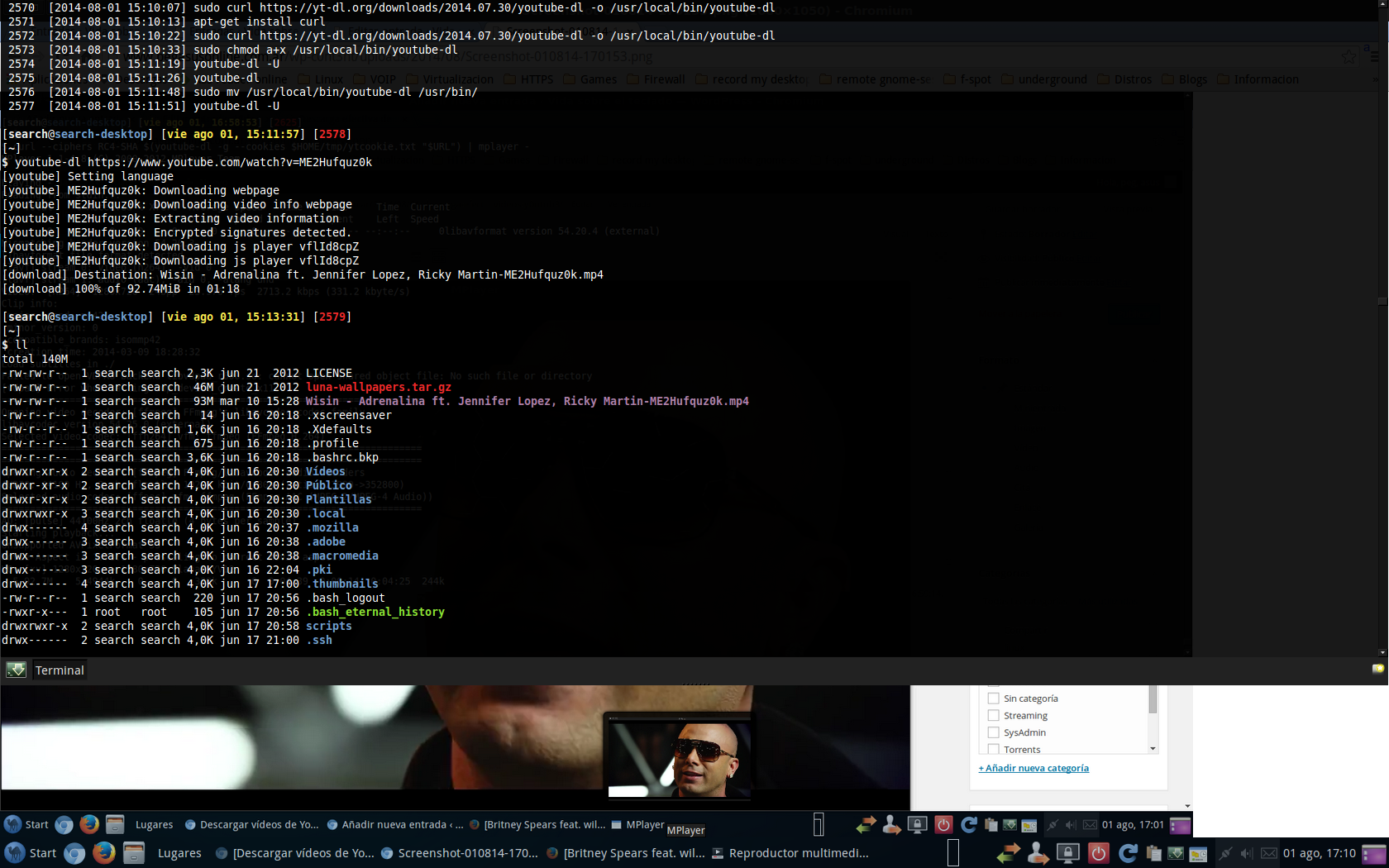Click the [2579] command number in the prompt
Viewport: 1389px width, 868px height.
pos(332,317)
